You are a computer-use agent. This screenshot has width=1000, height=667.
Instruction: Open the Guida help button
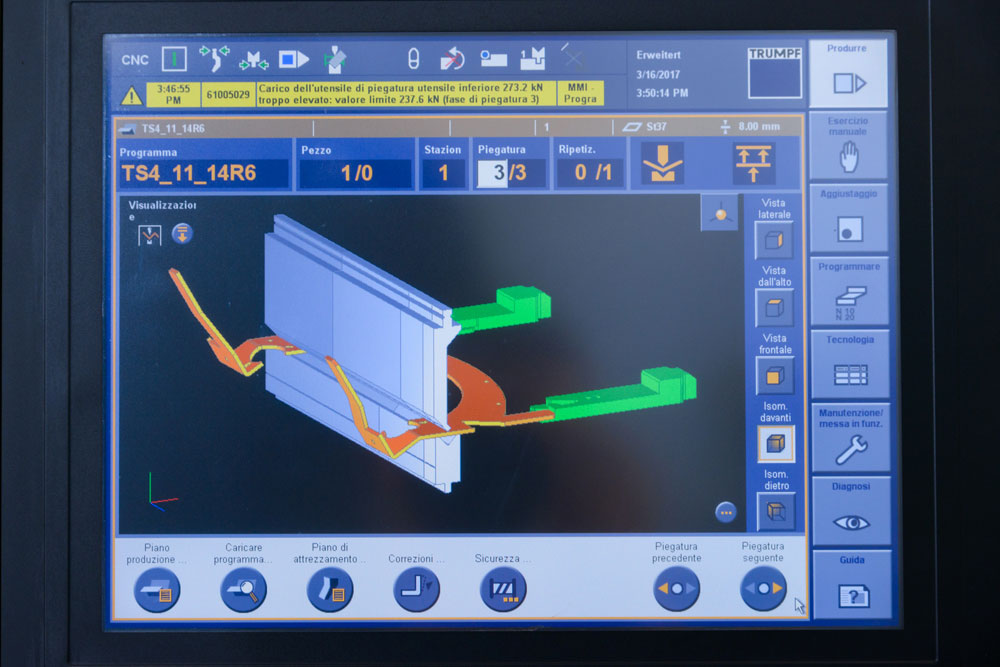[x=853, y=585]
